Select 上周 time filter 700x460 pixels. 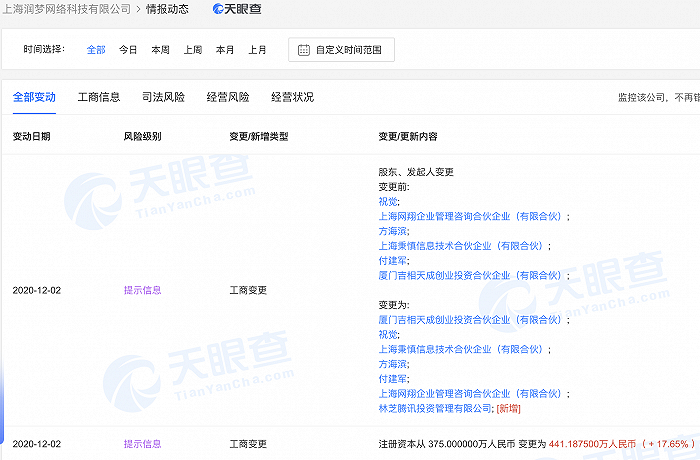pos(193,50)
